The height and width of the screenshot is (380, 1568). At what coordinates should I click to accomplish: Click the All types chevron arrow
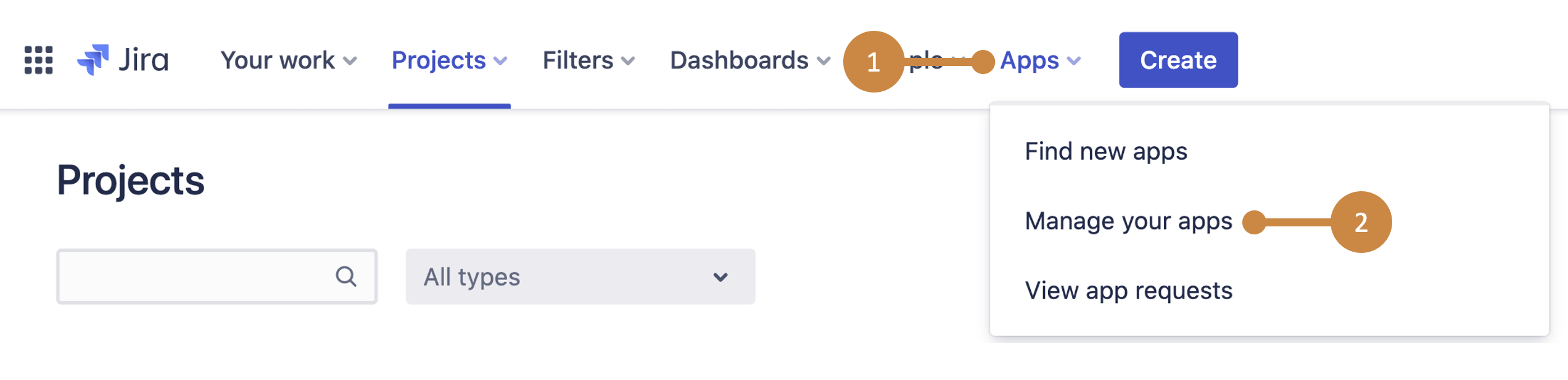720,277
